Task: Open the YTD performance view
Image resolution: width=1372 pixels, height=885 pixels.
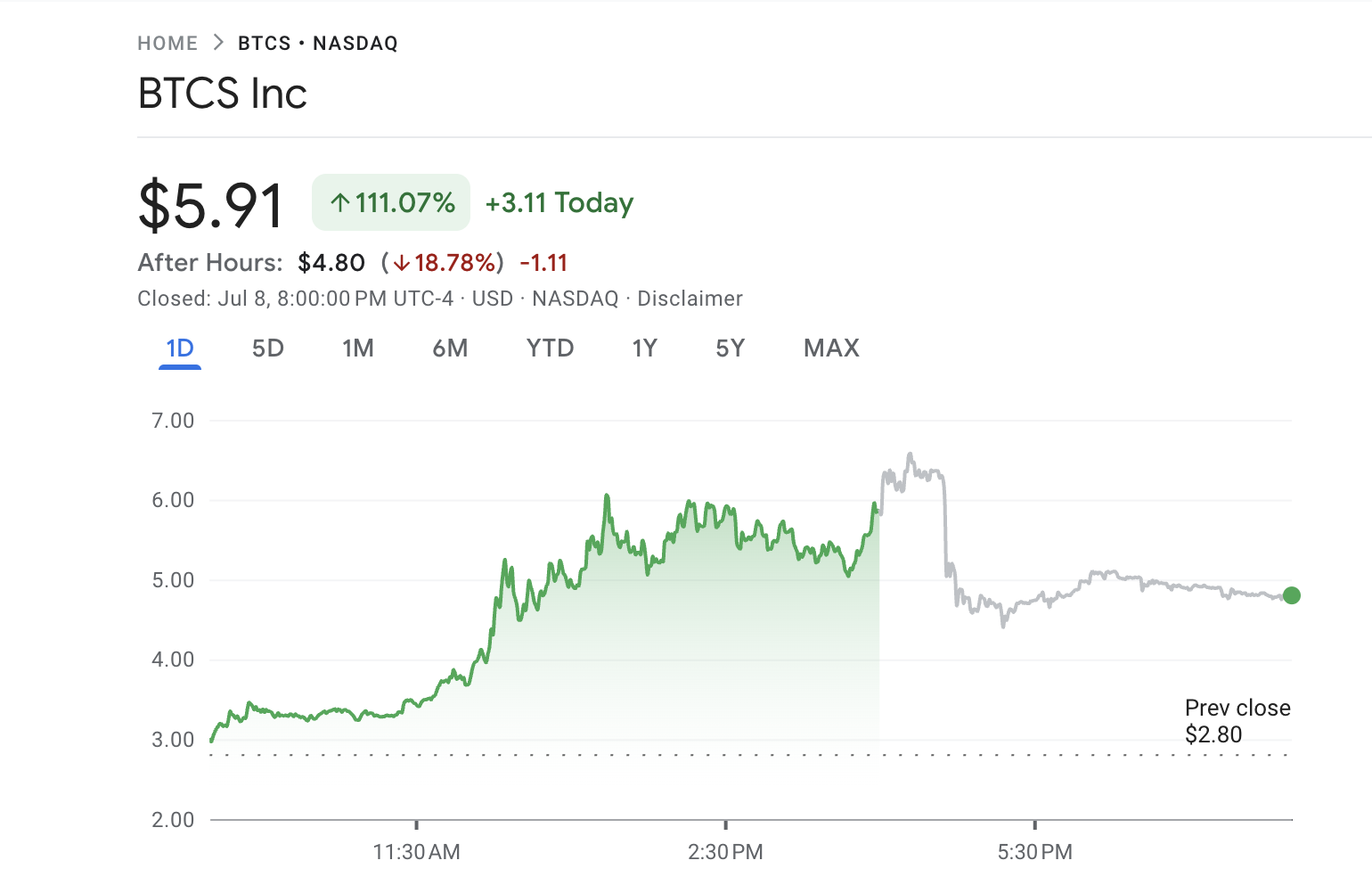Action: point(550,348)
